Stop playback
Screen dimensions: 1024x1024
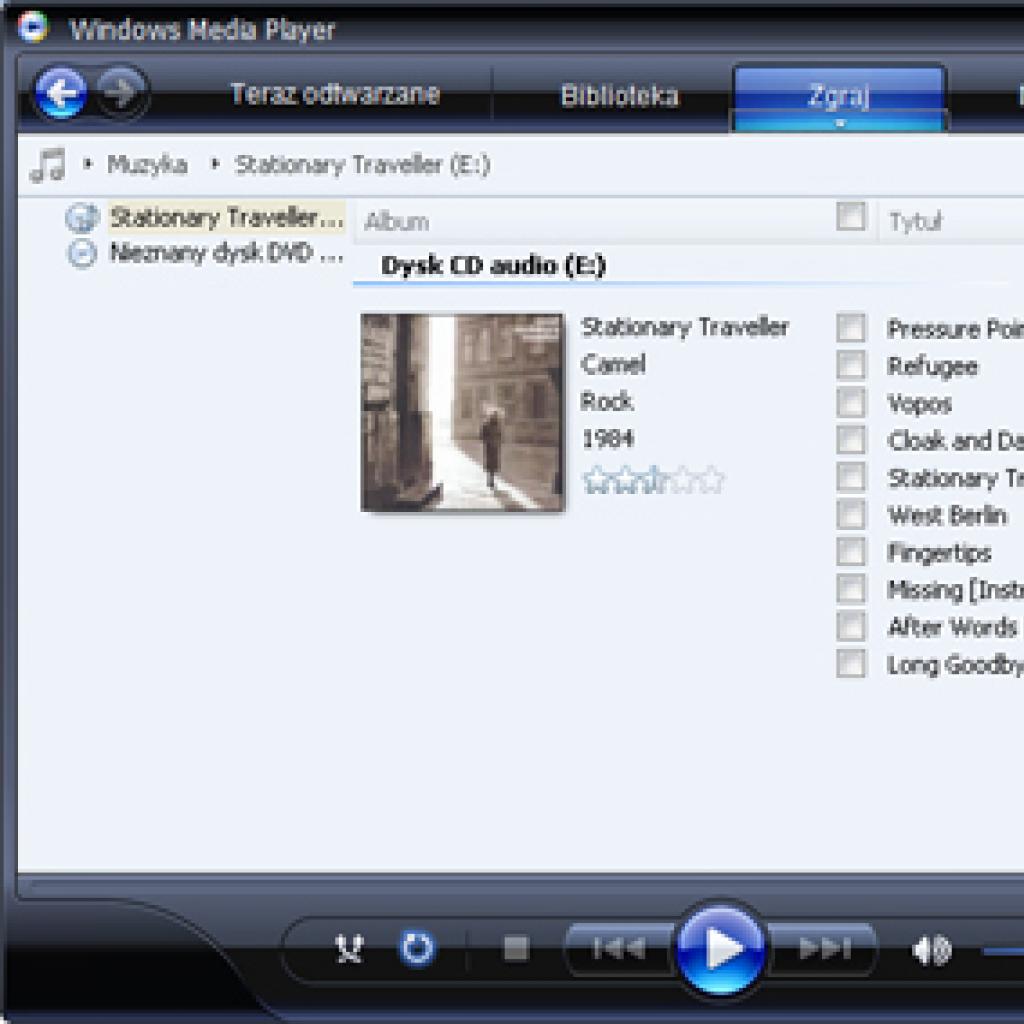[x=516, y=949]
